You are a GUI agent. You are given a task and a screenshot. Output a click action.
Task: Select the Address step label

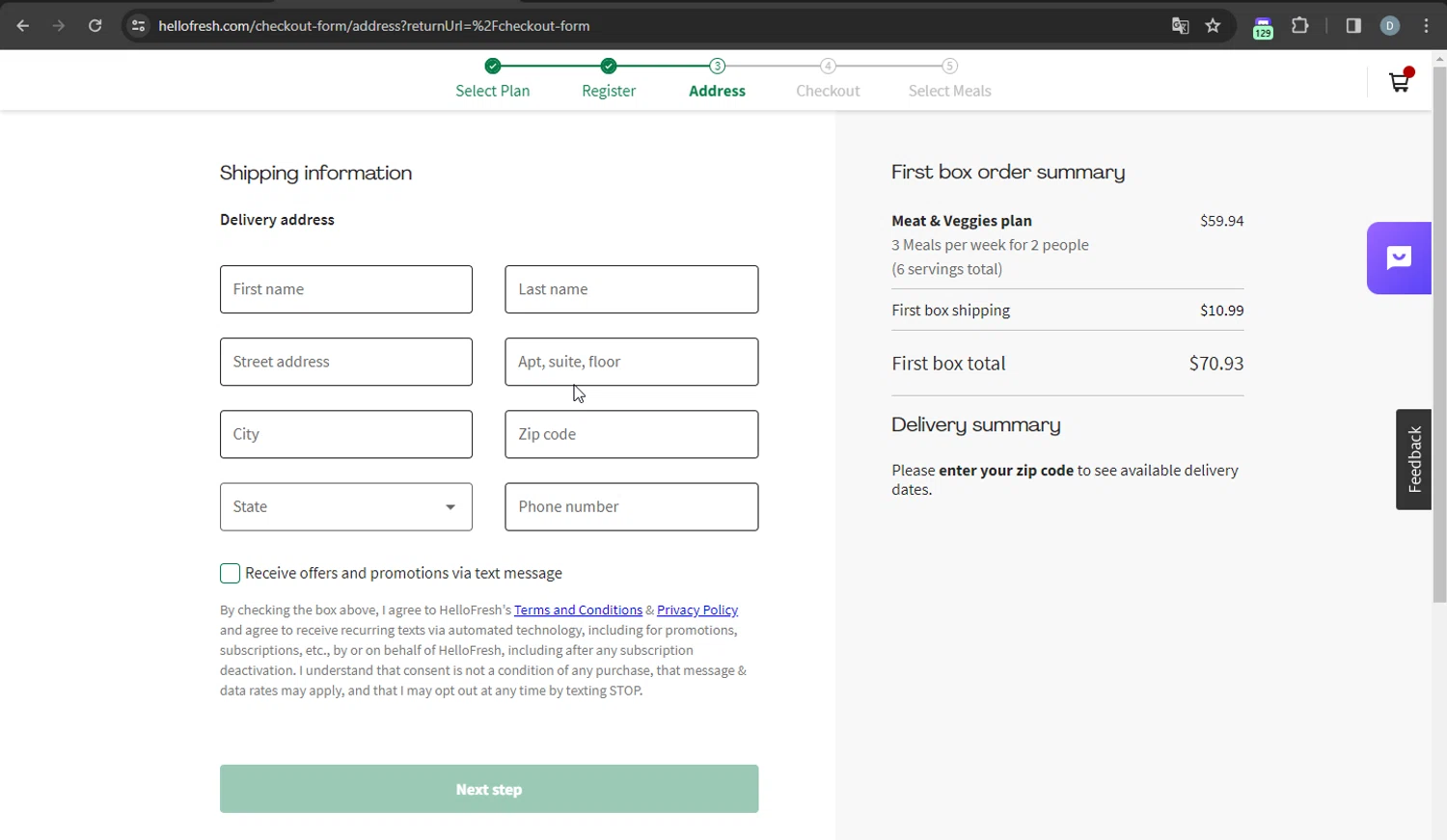coord(717,91)
